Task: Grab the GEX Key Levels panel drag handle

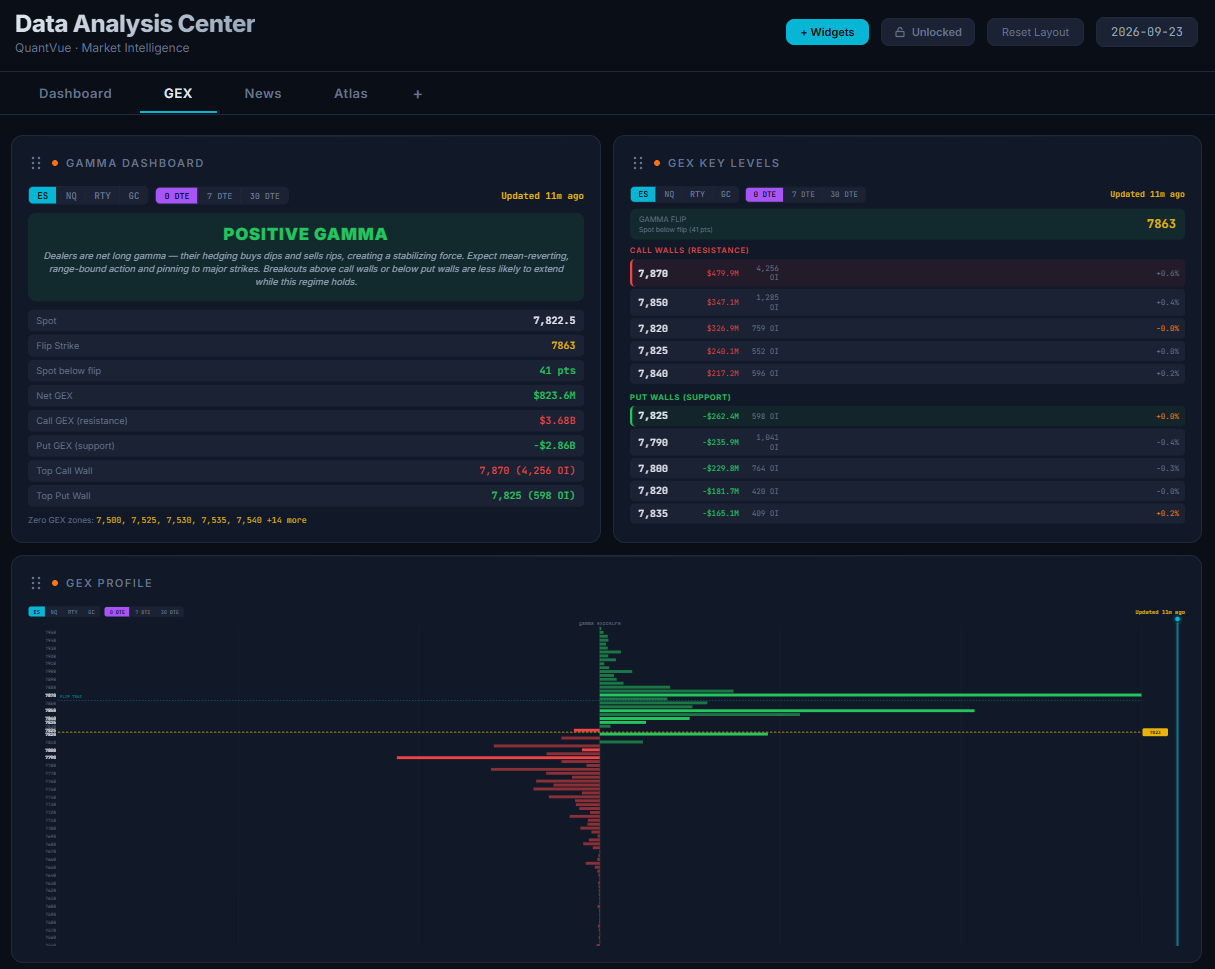Action: pos(638,163)
